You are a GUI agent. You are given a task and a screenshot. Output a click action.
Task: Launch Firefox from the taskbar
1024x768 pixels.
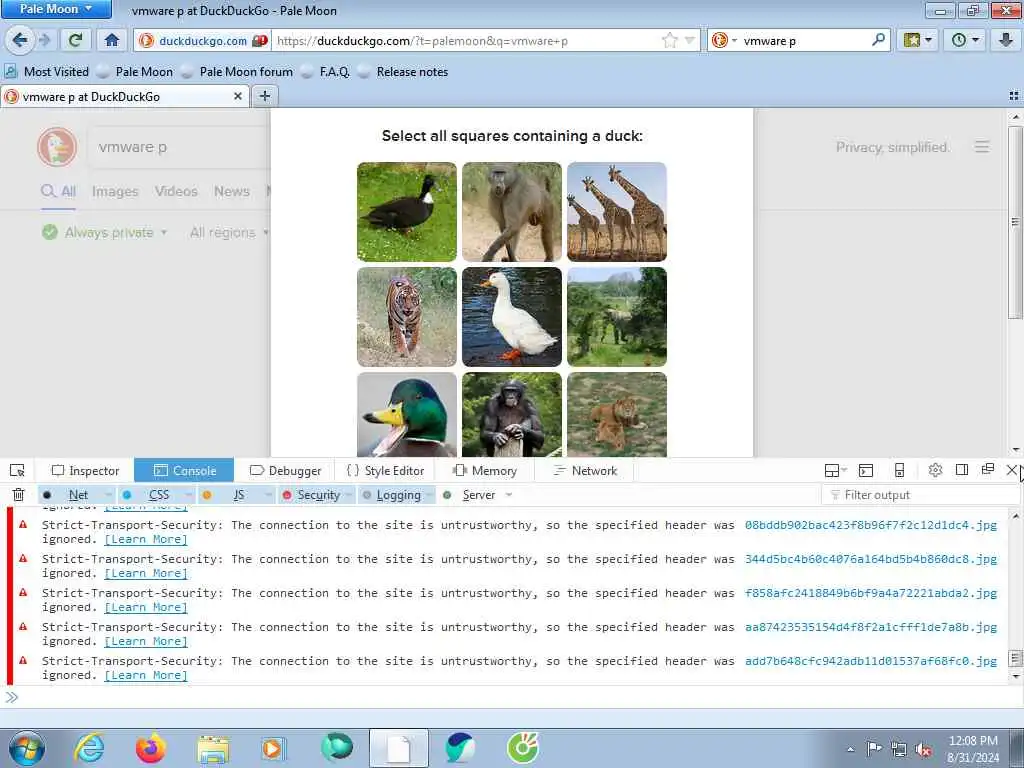(x=151, y=748)
